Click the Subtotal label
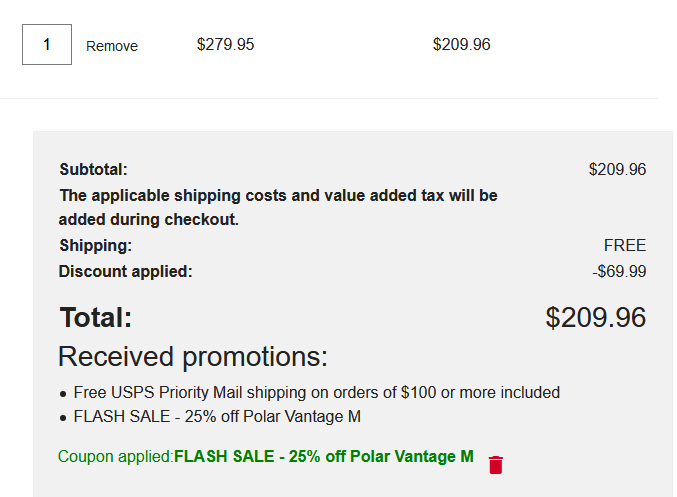677x497 pixels. [93, 169]
